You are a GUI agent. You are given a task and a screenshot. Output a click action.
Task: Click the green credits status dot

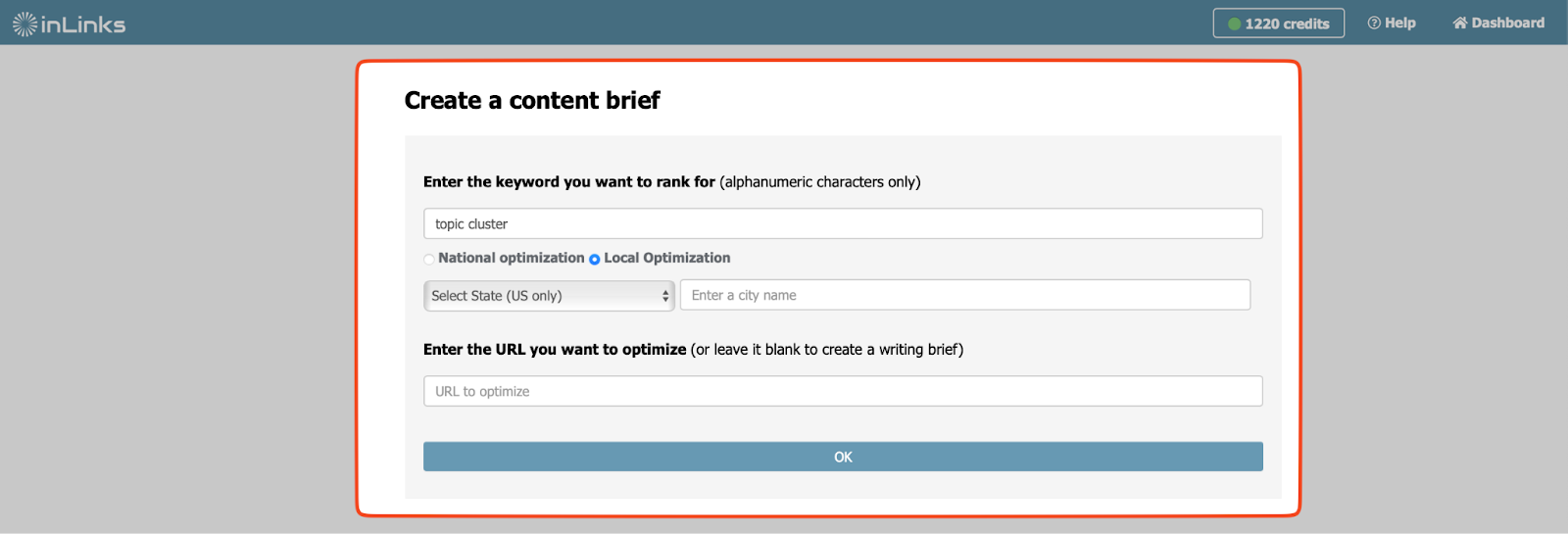(x=1235, y=24)
